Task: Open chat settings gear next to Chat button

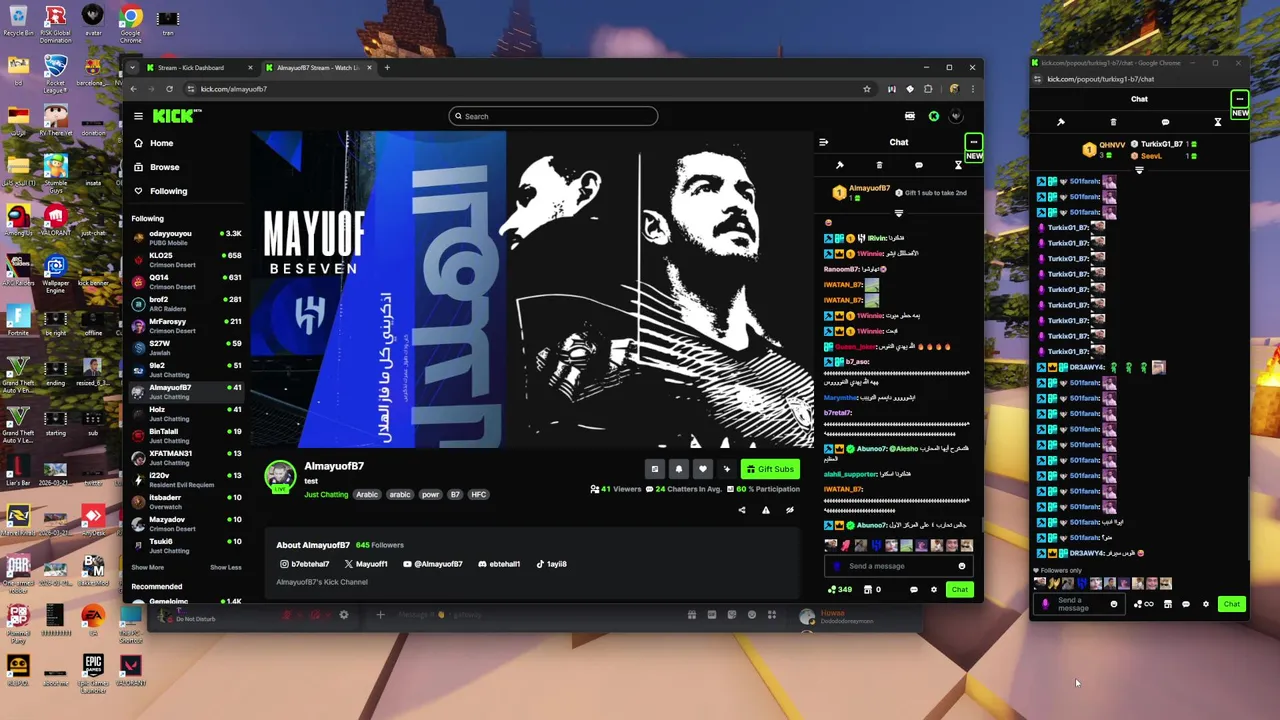Action: tap(934, 590)
